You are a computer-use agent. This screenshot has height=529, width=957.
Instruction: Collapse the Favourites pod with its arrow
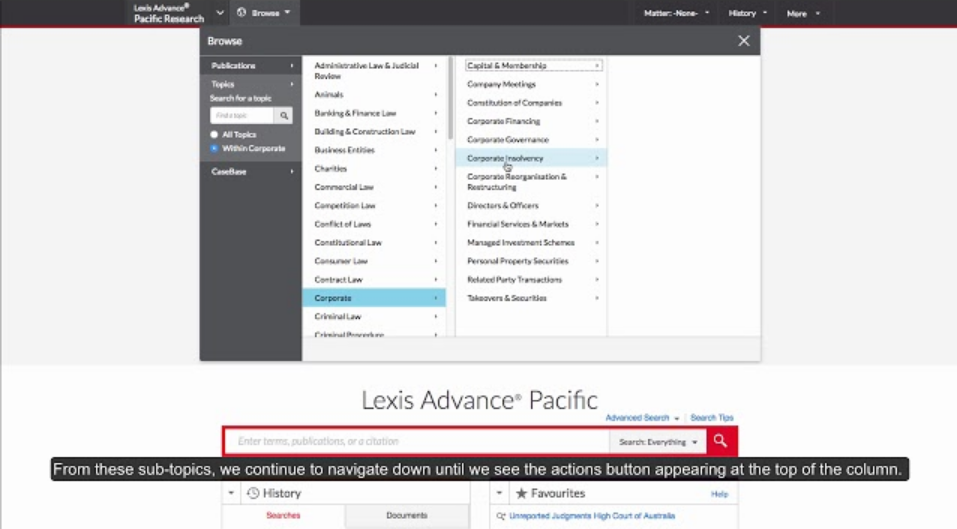pos(499,493)
